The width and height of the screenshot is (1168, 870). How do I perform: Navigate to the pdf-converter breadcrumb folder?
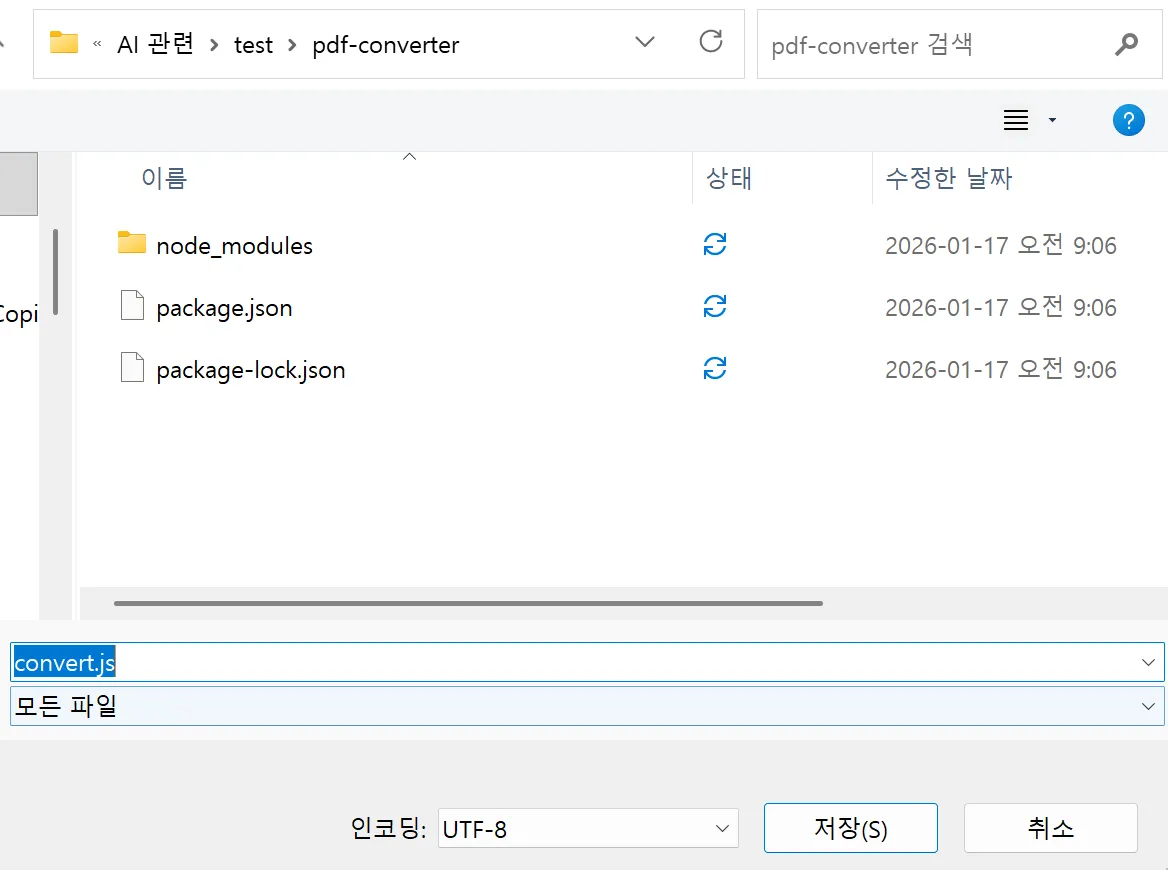[x=386, y=45]
